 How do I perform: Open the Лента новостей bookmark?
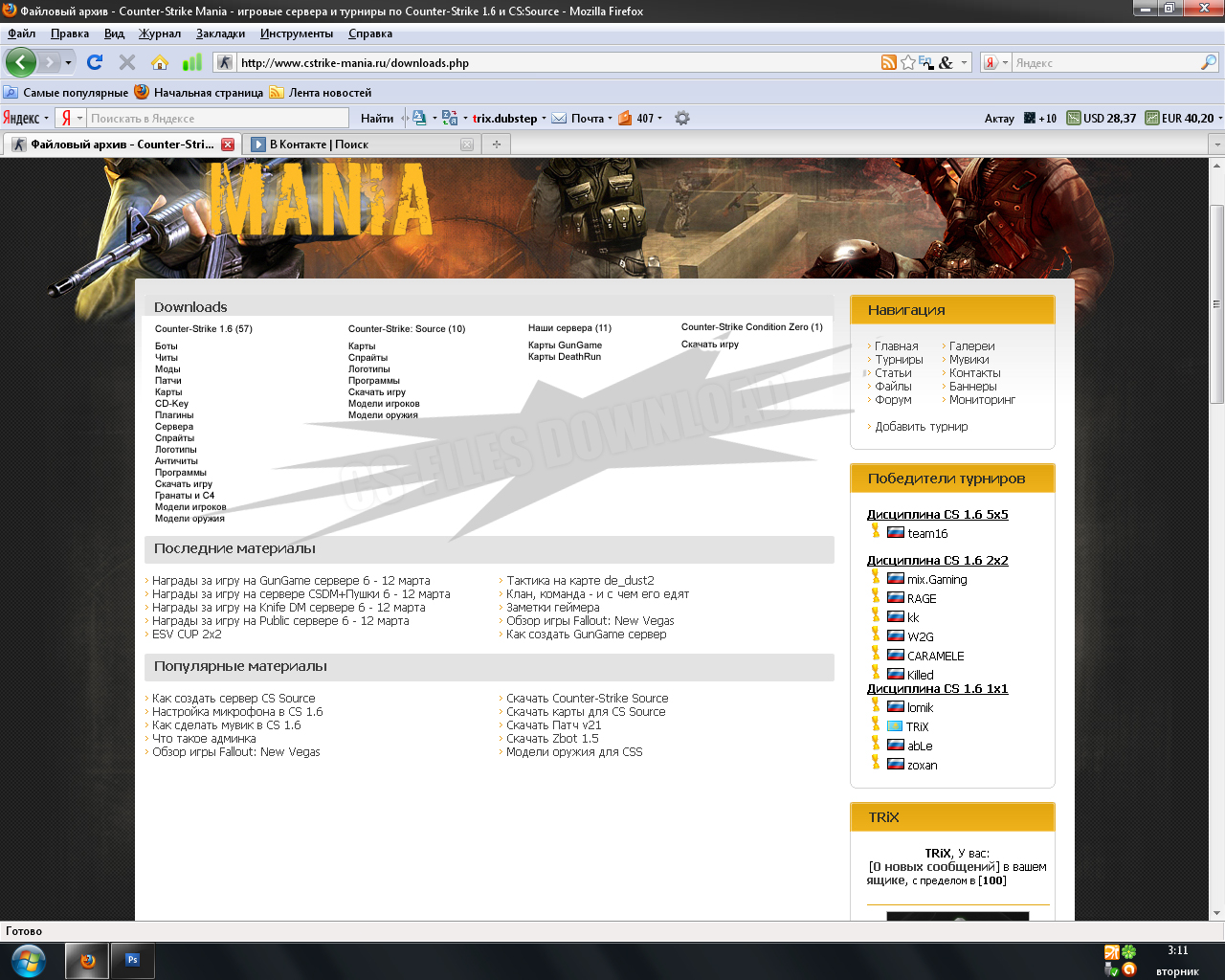[321, 93]
